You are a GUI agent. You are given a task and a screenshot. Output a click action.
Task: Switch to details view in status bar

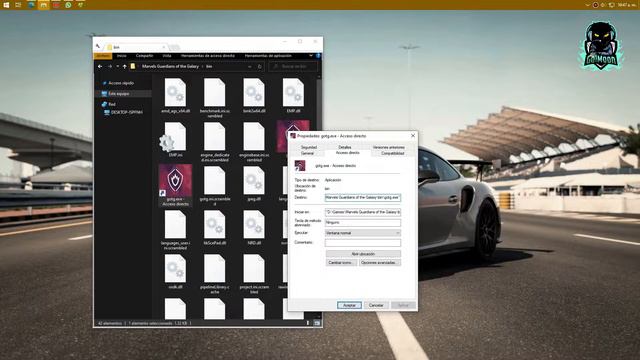[309, 323]
